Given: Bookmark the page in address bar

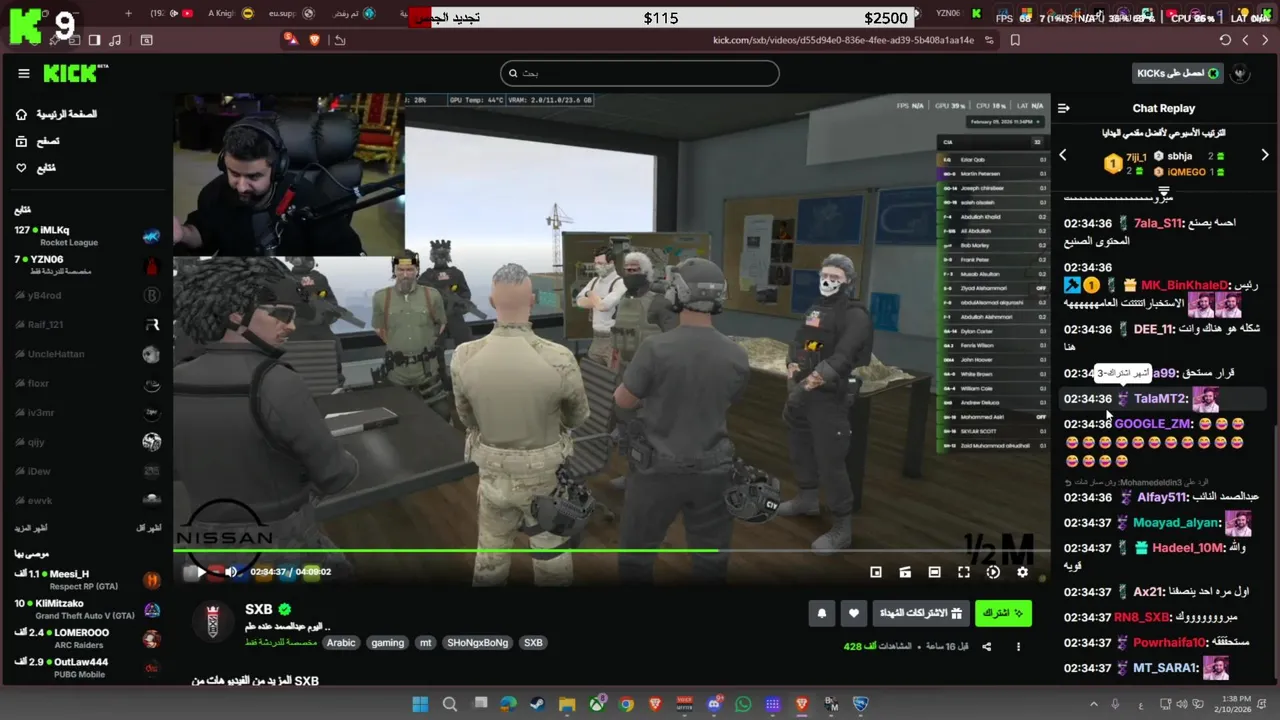Looking at the screenshot, I should (x=1015, y=40).
